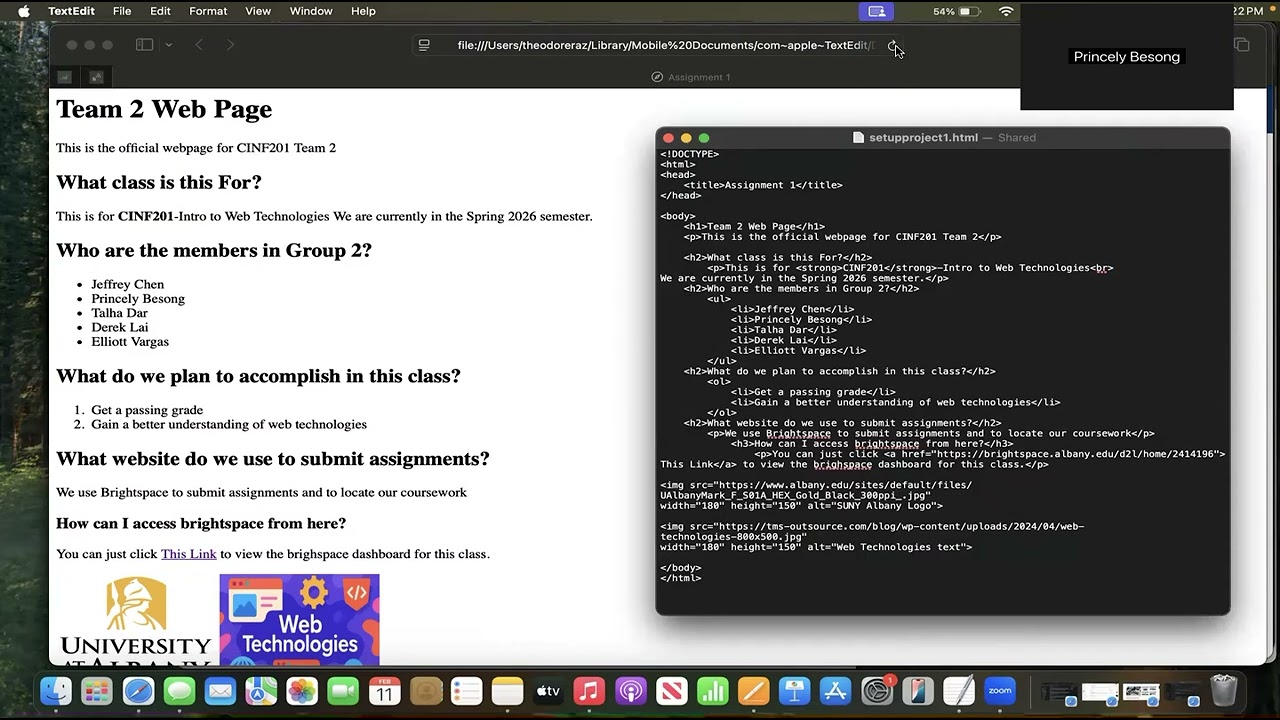
Task: Launch FaceTime from the dock
Action: [x=343, y=691]
